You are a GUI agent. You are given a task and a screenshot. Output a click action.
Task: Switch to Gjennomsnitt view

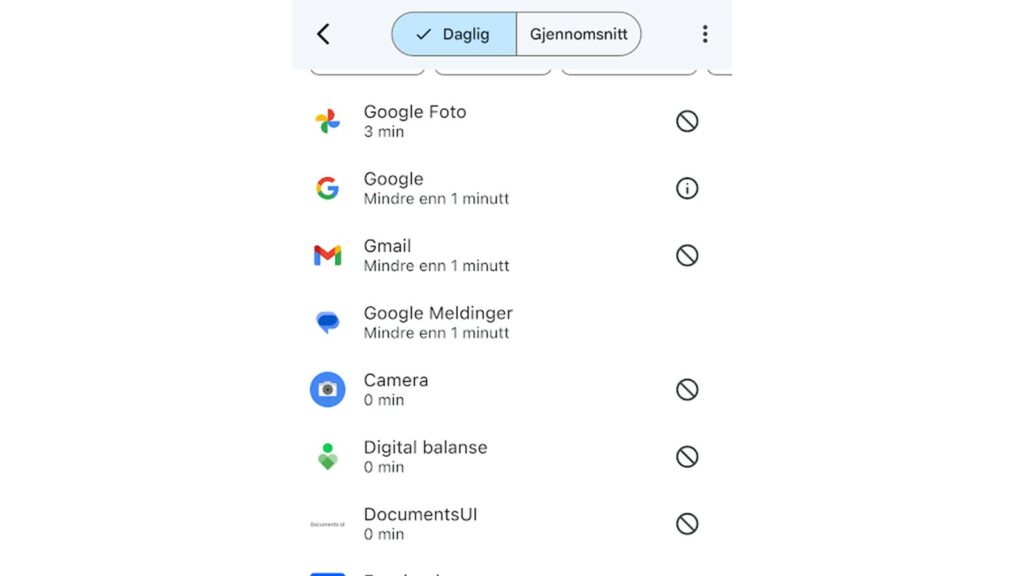579,34
